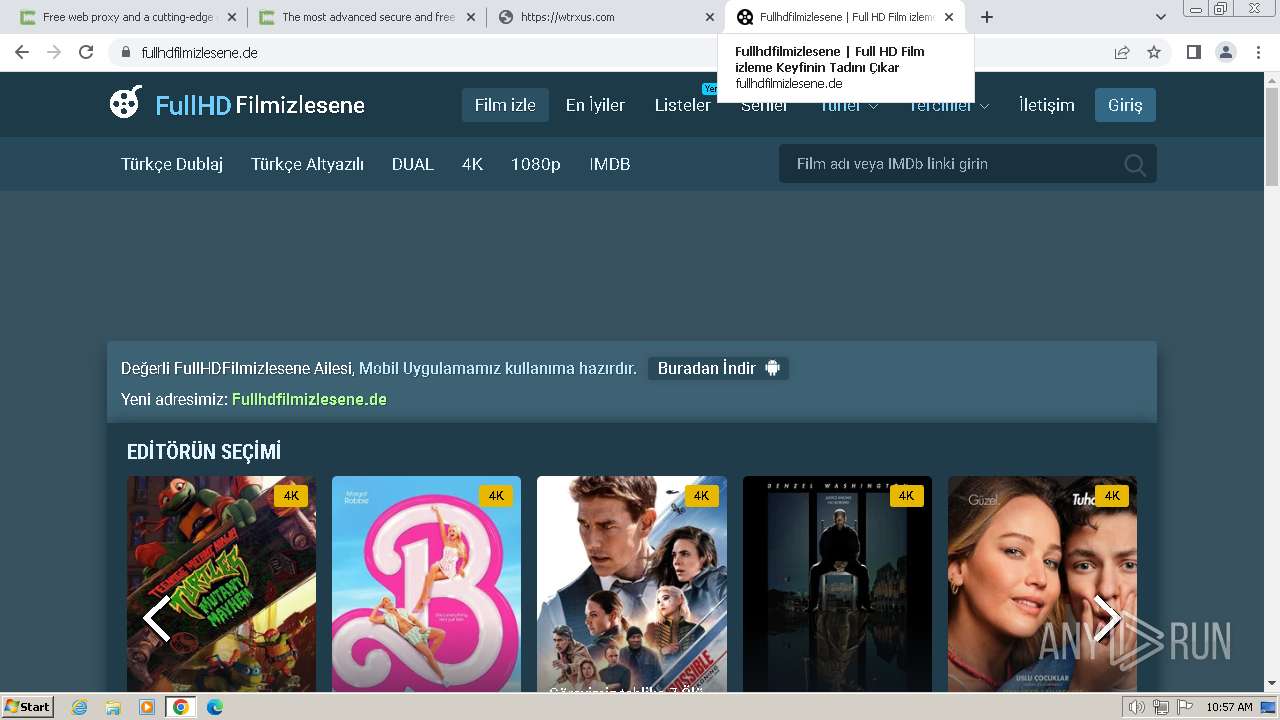Image resolution: width=1280 pixels, height=720 pixels.
Task: Click the 10:57 AM taskbar clock
Action: coord(1229,707)
